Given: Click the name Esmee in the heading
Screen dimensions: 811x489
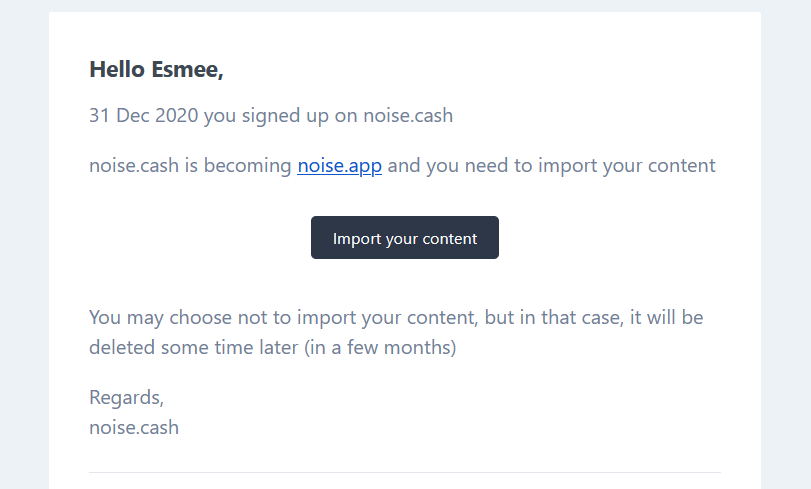Looking at the screenshot, I should [x=187, y=69].
